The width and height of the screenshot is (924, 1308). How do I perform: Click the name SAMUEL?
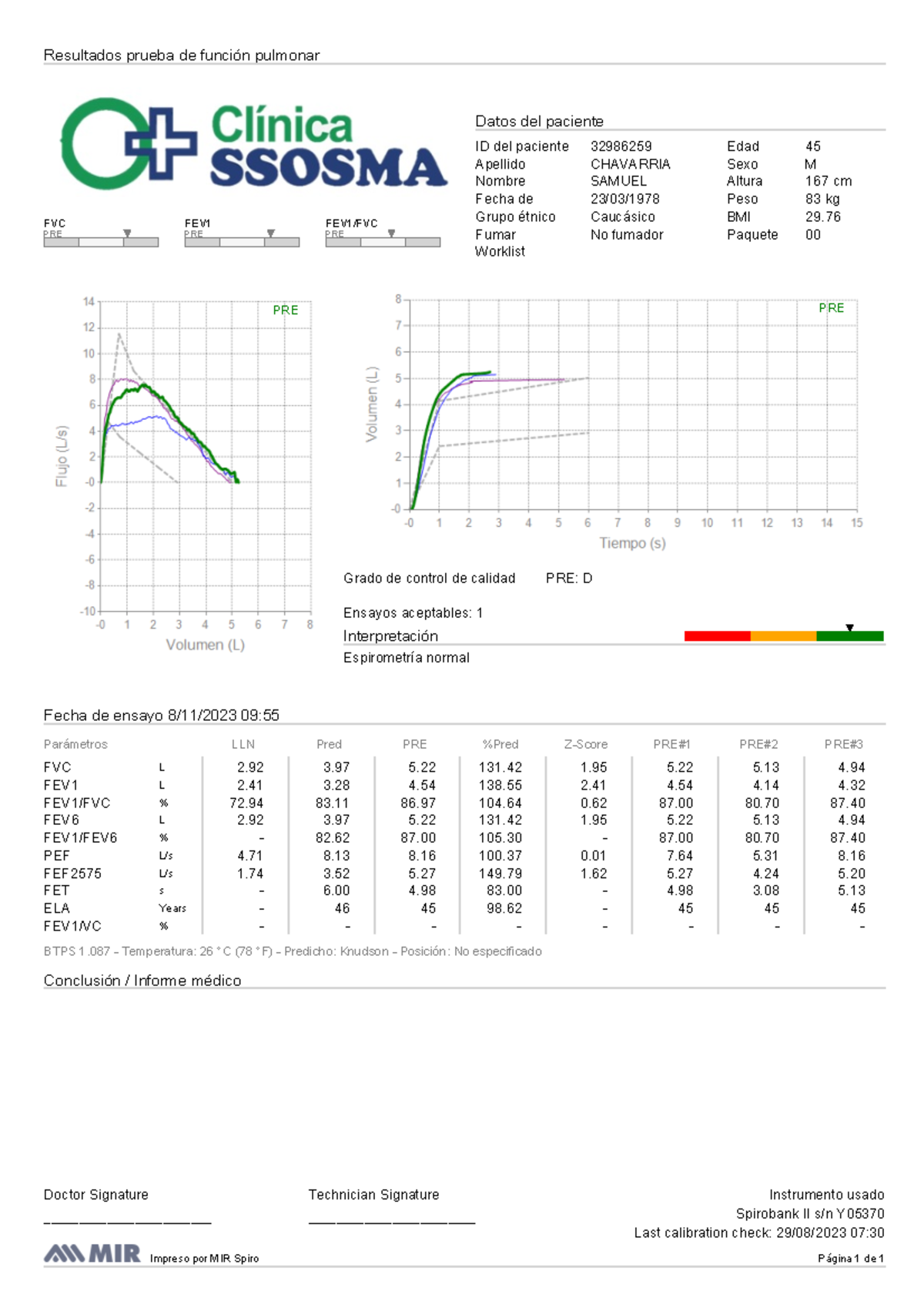[x=618, y=181]
